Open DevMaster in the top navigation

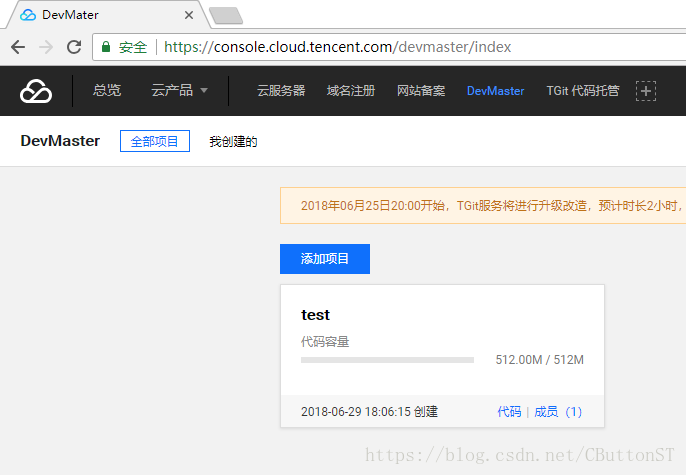coord(495,91)
